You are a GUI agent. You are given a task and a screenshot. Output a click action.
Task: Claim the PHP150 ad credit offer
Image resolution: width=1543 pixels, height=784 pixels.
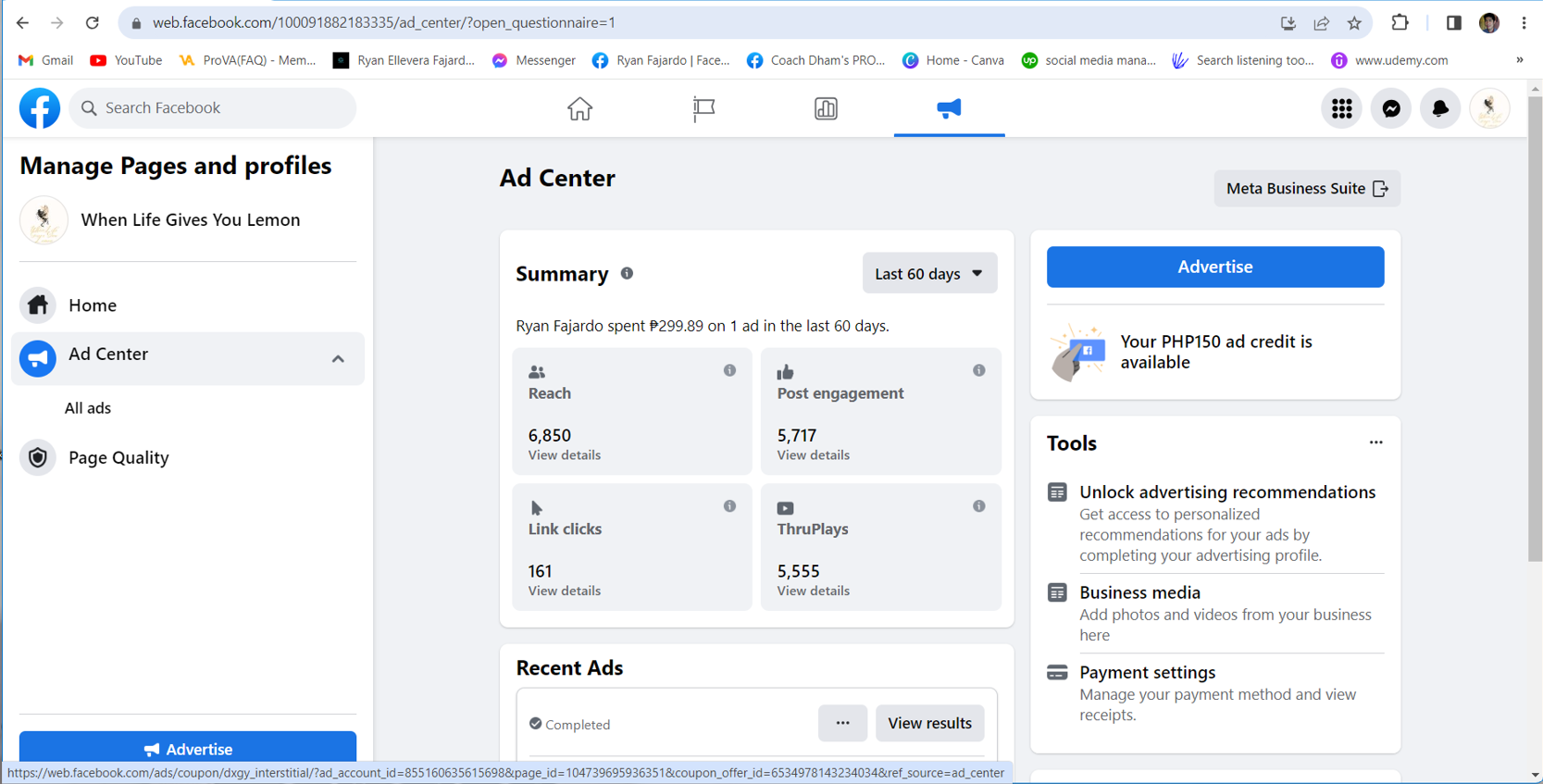1215,353
